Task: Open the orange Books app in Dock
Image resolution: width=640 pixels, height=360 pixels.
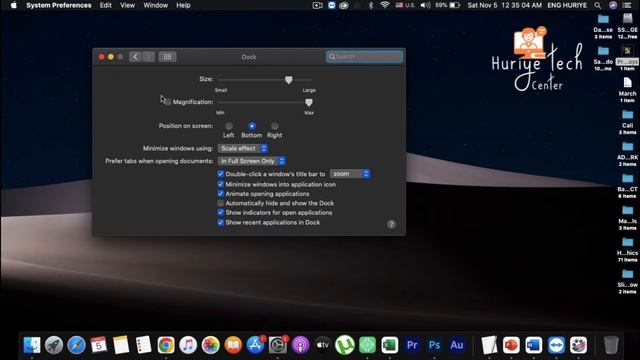Action: click(233, 345)
